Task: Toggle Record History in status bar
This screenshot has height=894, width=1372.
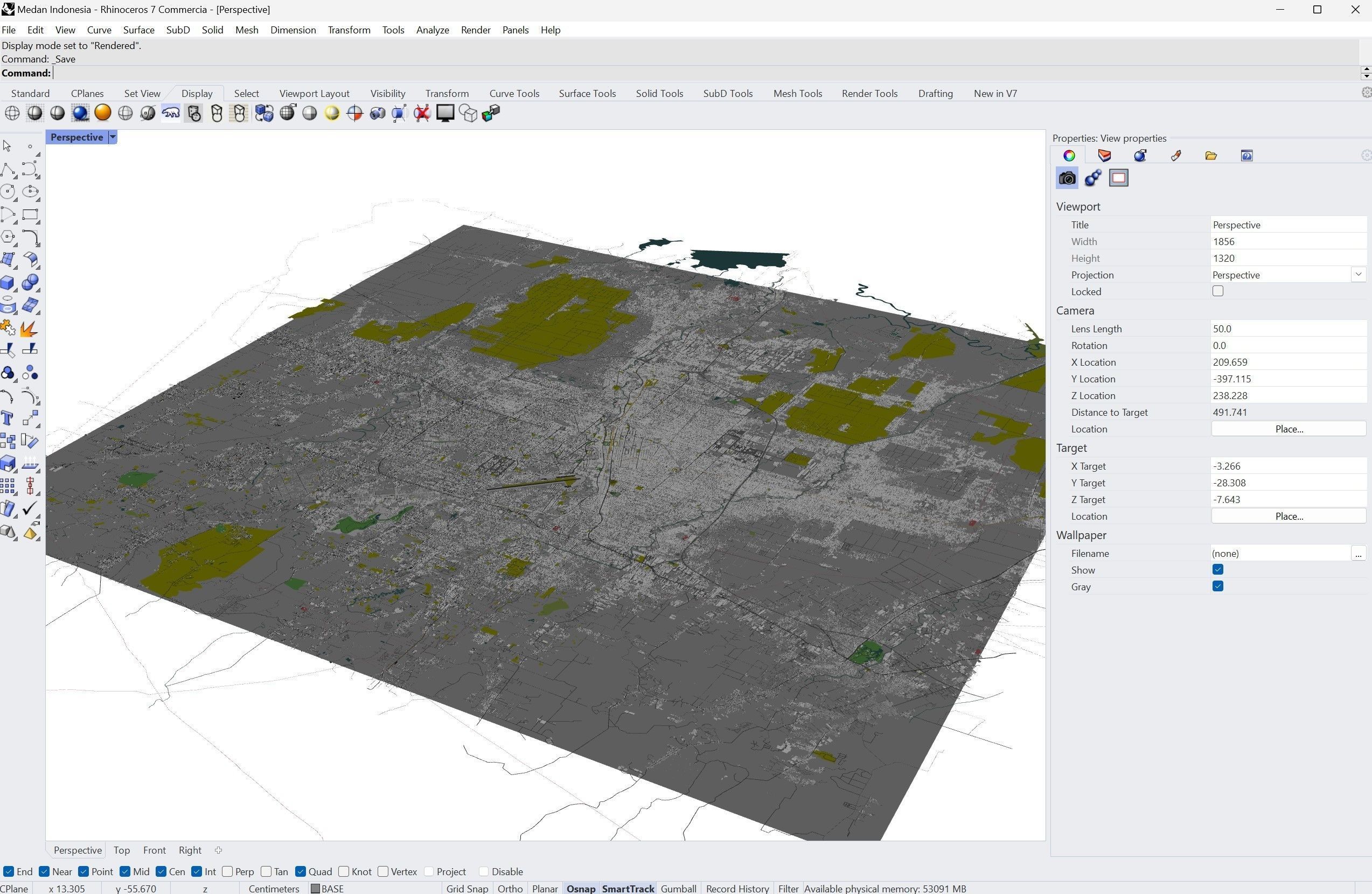Action: coord(737,888)
